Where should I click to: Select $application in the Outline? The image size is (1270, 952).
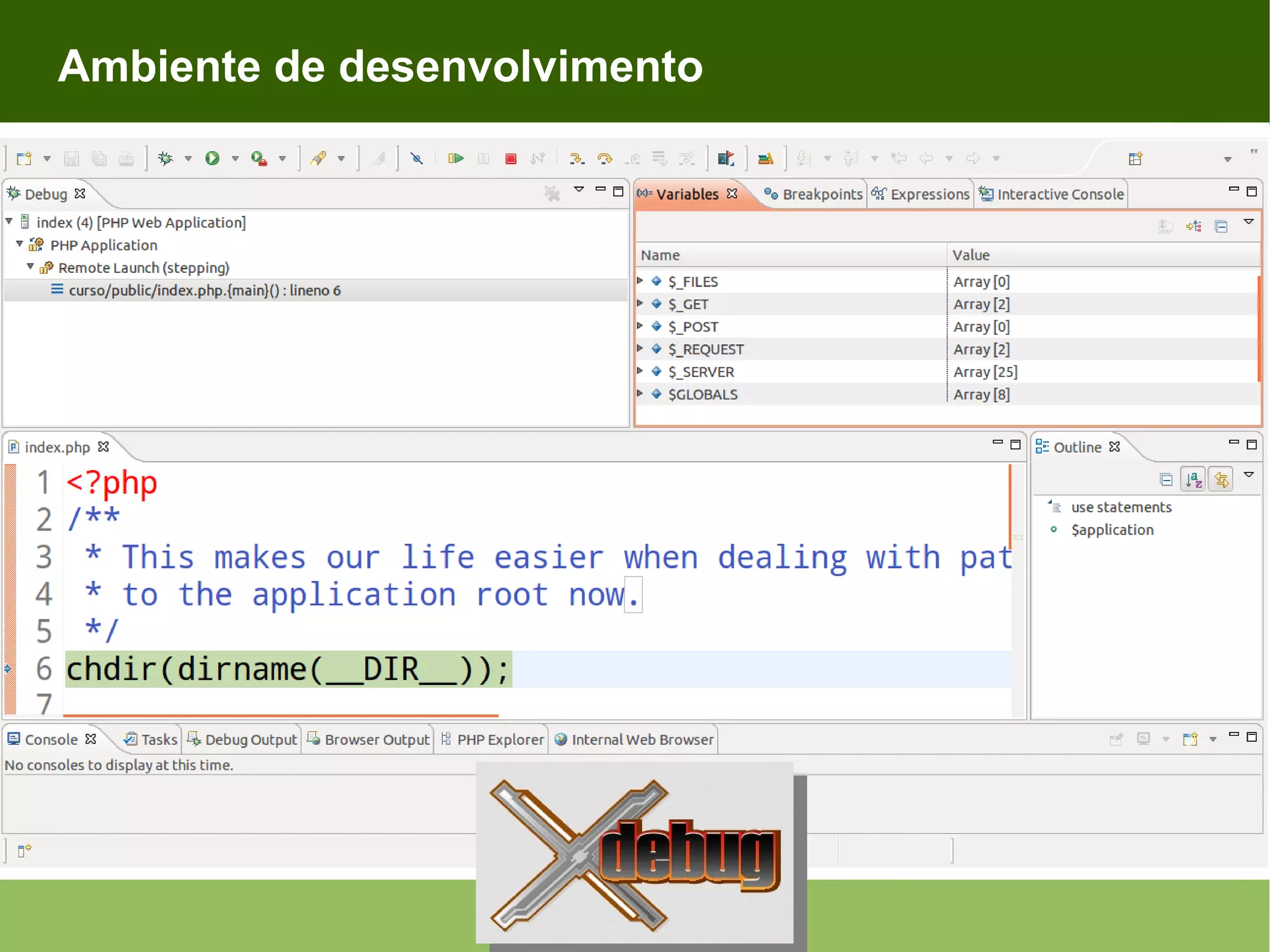(x=1112, y=530)
